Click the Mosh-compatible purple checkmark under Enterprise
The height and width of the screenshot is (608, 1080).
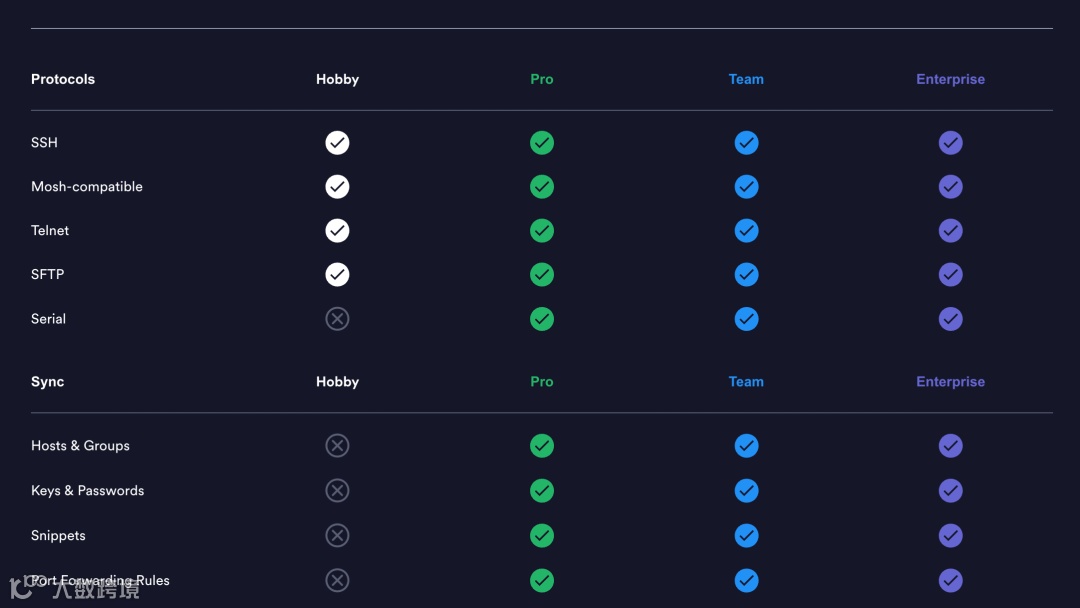[x=951, y=187]
